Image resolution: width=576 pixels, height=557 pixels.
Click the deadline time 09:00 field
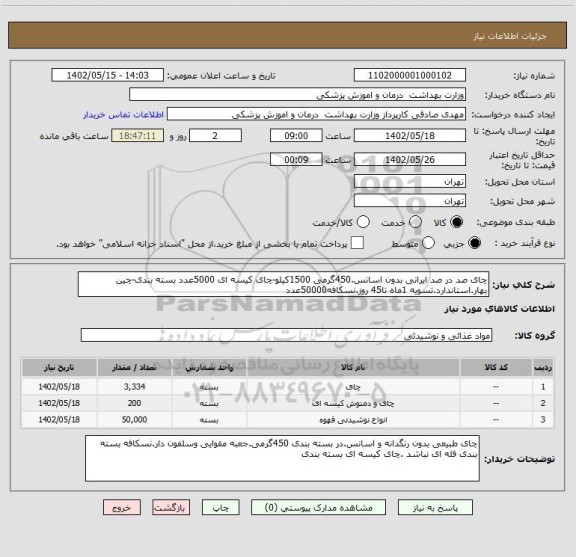296,136
